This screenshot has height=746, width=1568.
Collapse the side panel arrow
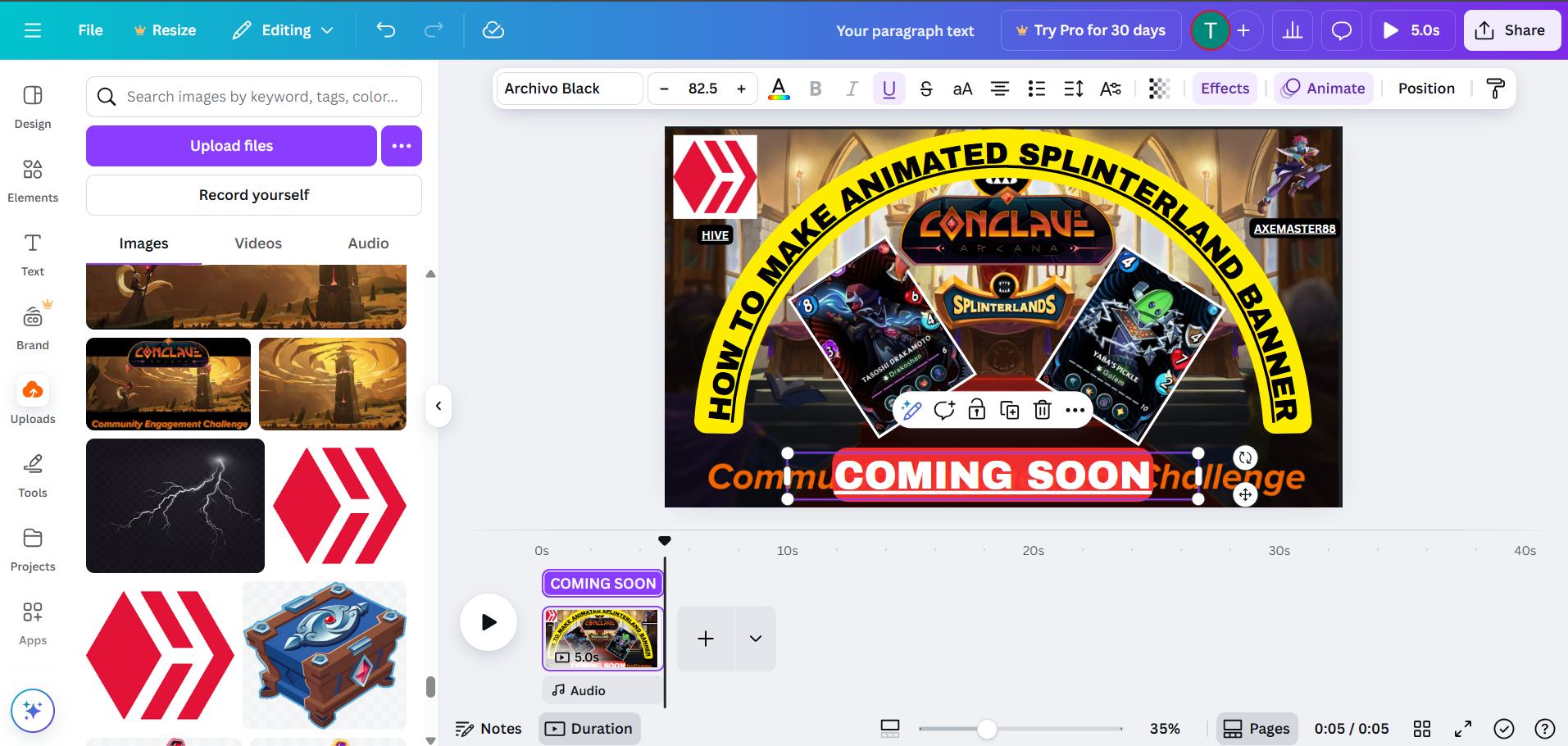[x=439, y=406]
